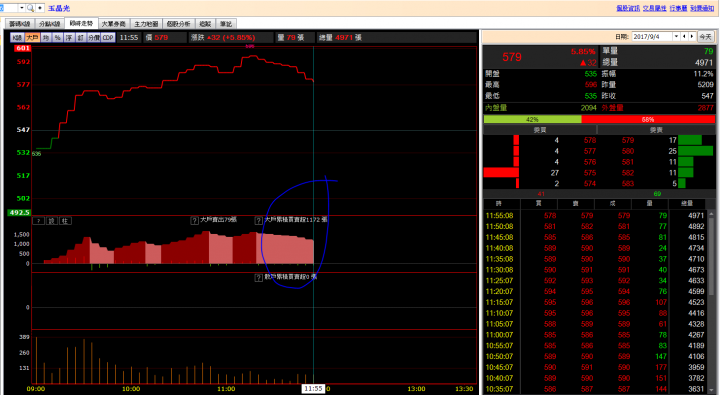Click the 柱 bar-style button
Viewport: 720px width, 395px height.
coord(65,221)
